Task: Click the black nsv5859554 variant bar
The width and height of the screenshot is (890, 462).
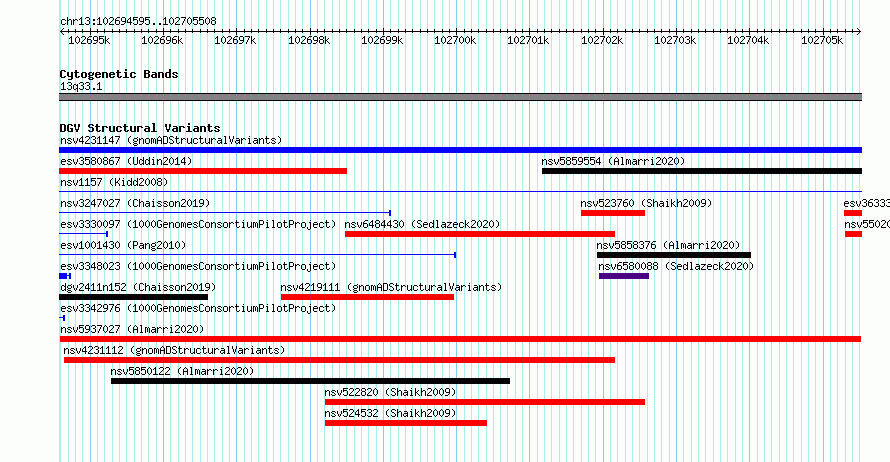Action: click(702, 171)
